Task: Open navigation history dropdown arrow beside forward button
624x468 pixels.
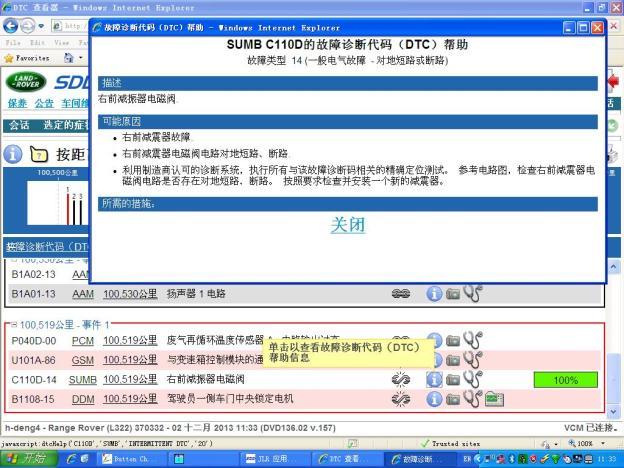Action: tap(41, 27)
